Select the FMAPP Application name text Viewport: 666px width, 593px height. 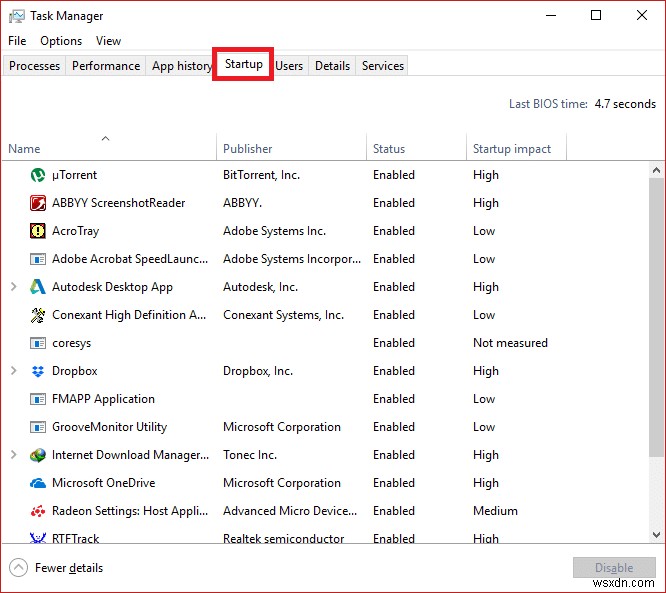(x=103, y=399)
